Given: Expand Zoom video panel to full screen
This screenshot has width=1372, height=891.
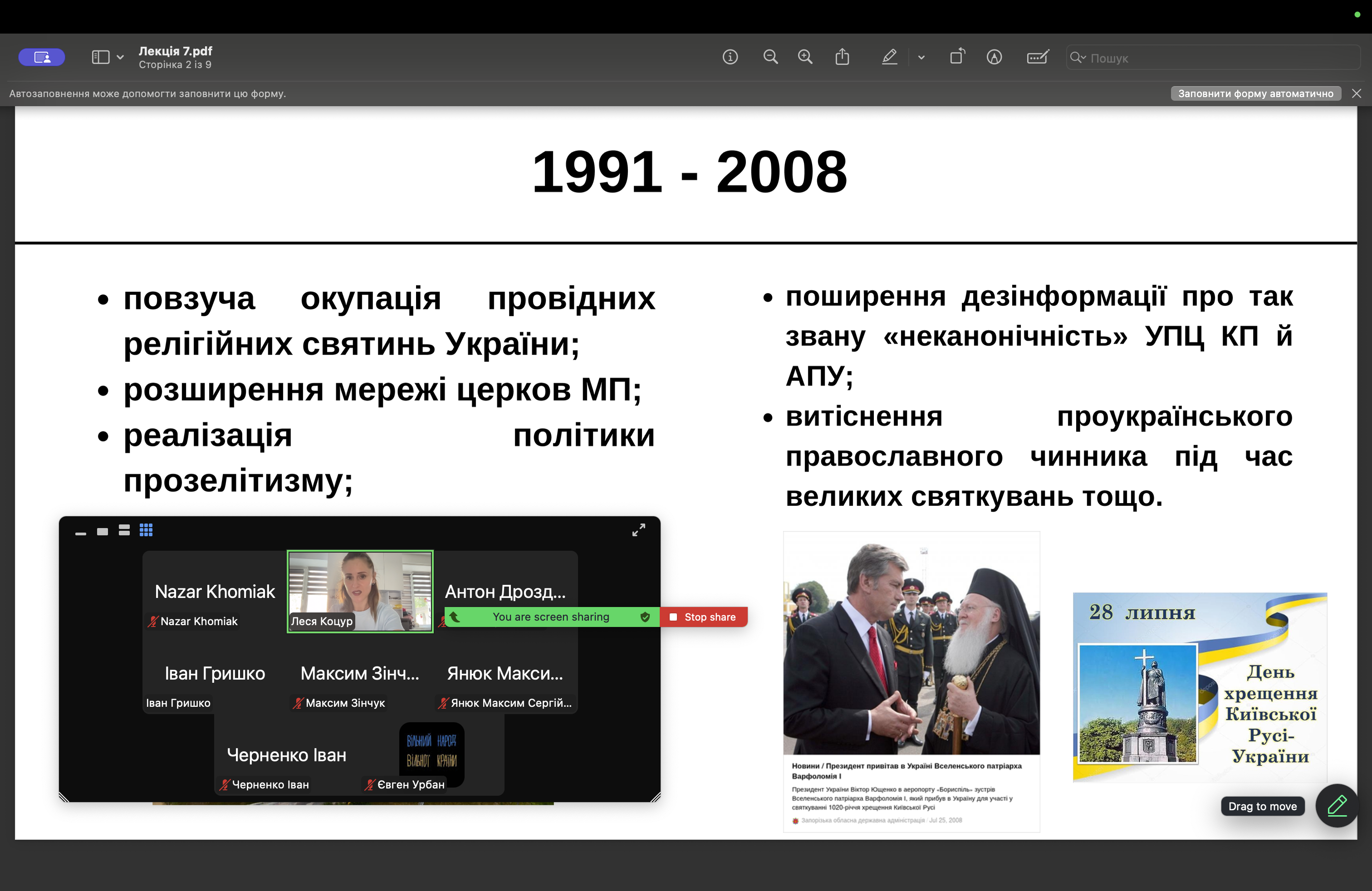Looking at the screenshot, I should click(x=639, y=530).
